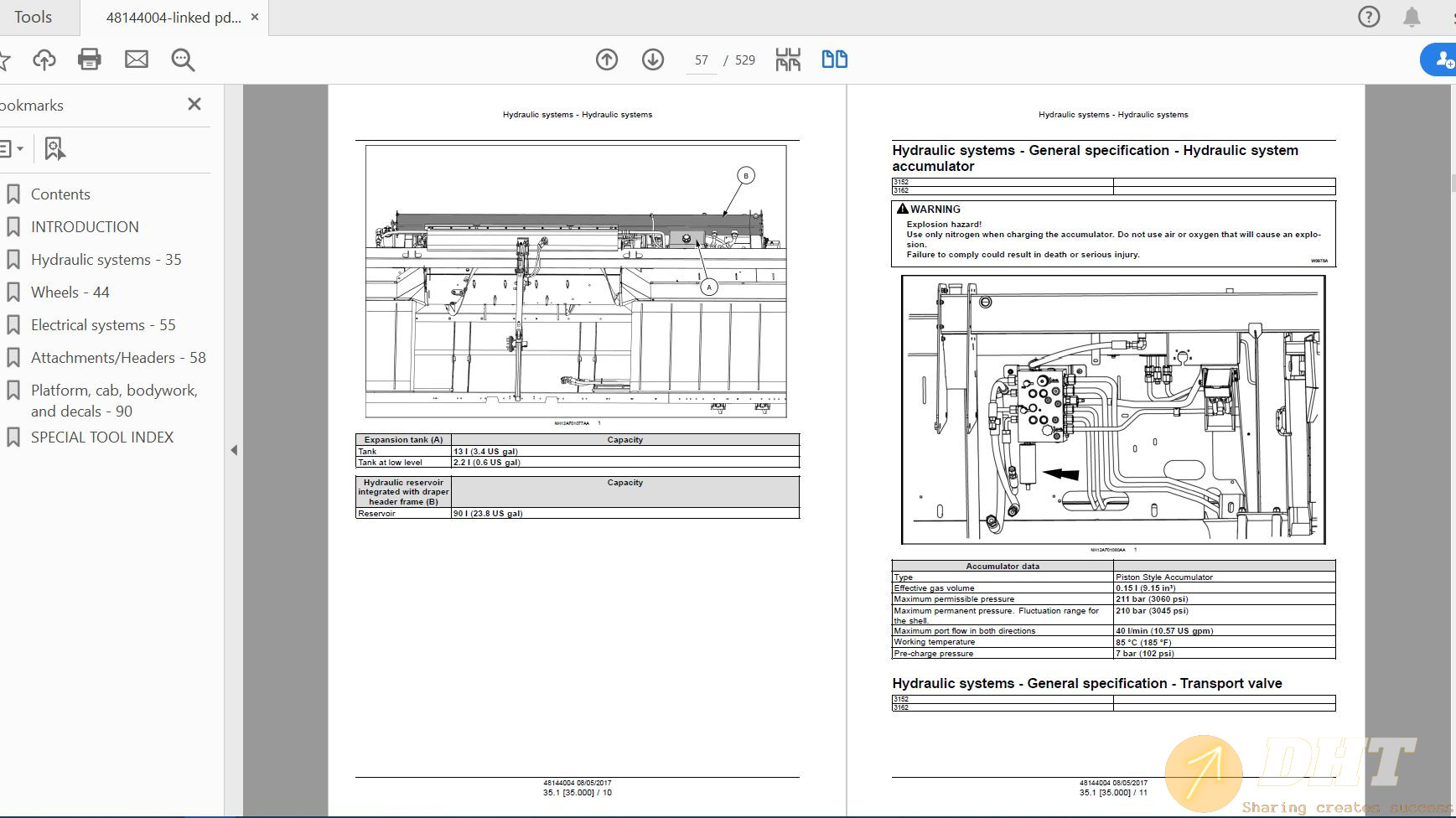Open the Help question mark icon
Viewport: 1456px width, 818px height.
(x=1370, y=17)
